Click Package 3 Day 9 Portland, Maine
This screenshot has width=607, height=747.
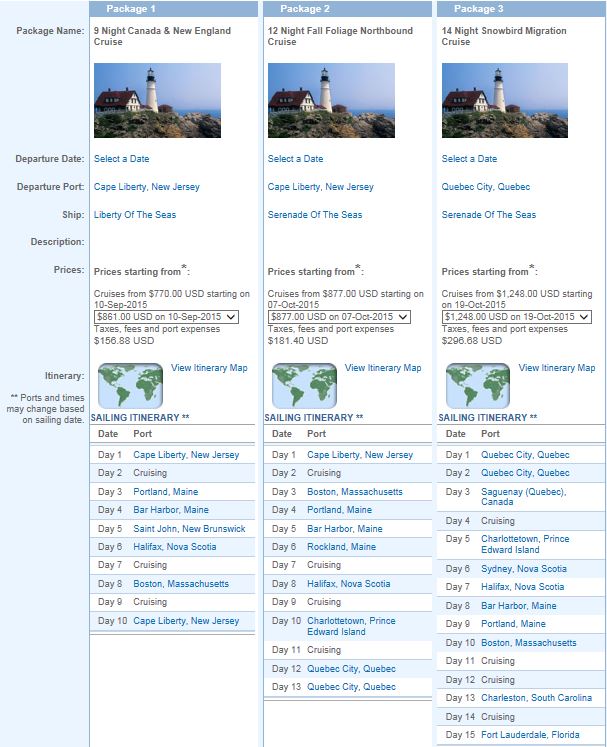pos(514,624)
